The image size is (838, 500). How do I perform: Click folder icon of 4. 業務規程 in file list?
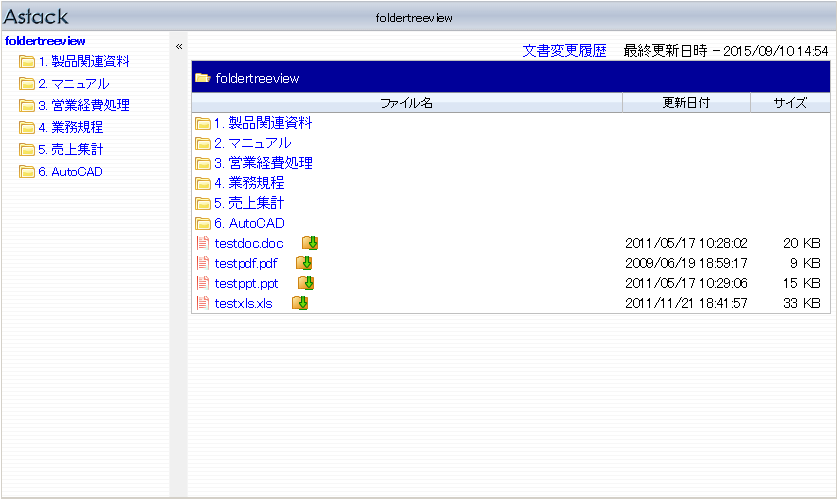[x=203, y=184]
